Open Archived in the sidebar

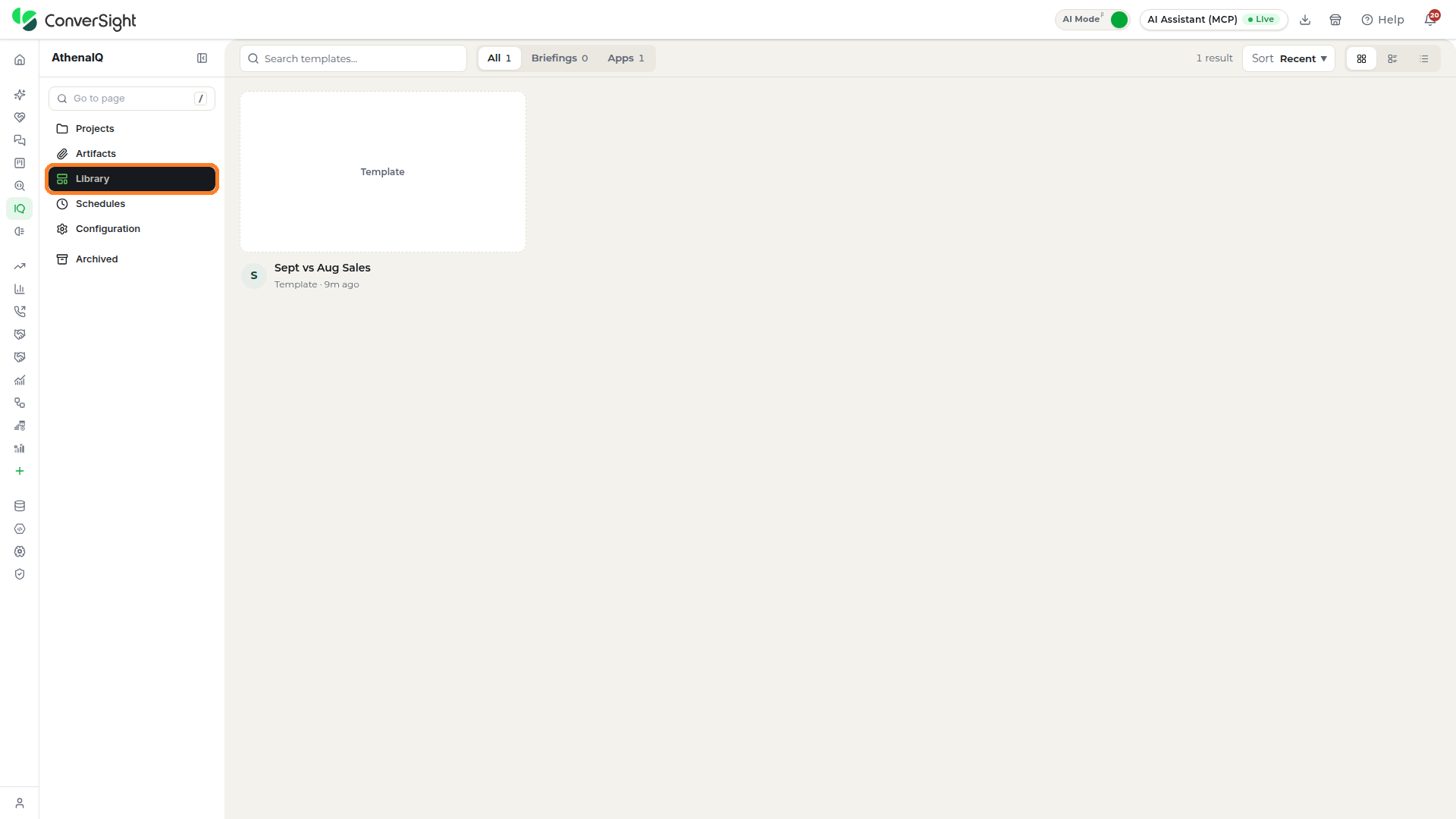coord(132,259)
